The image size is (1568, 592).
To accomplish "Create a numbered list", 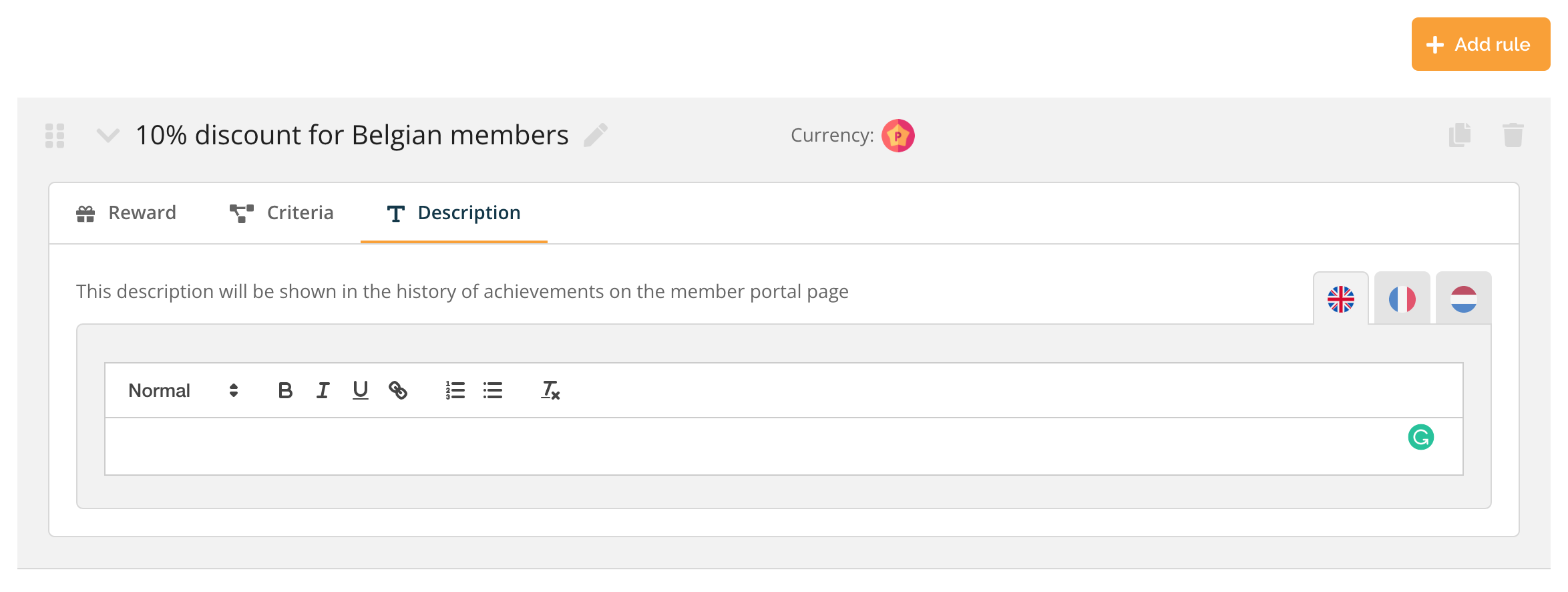I will pyautogui.click(x=455, y=390).
